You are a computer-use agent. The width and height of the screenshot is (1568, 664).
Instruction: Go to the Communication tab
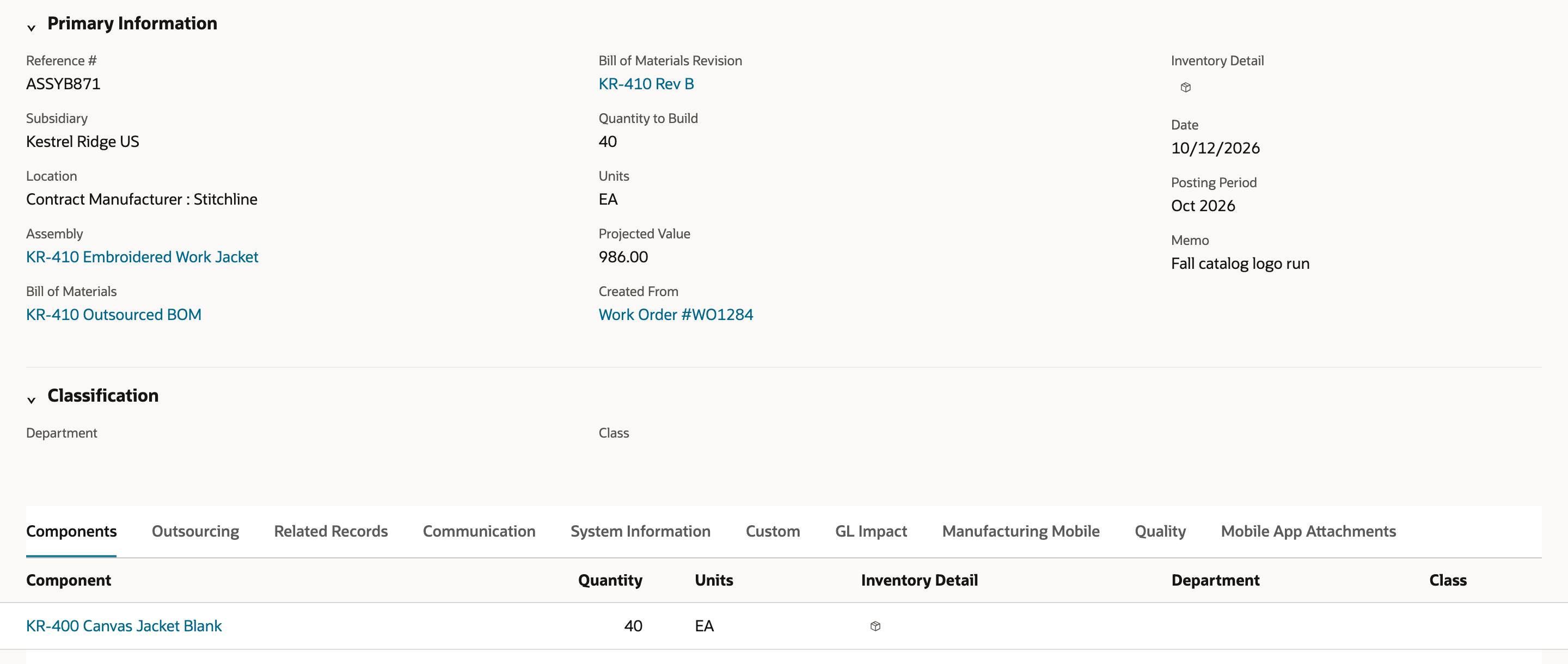tap(479, 531)
